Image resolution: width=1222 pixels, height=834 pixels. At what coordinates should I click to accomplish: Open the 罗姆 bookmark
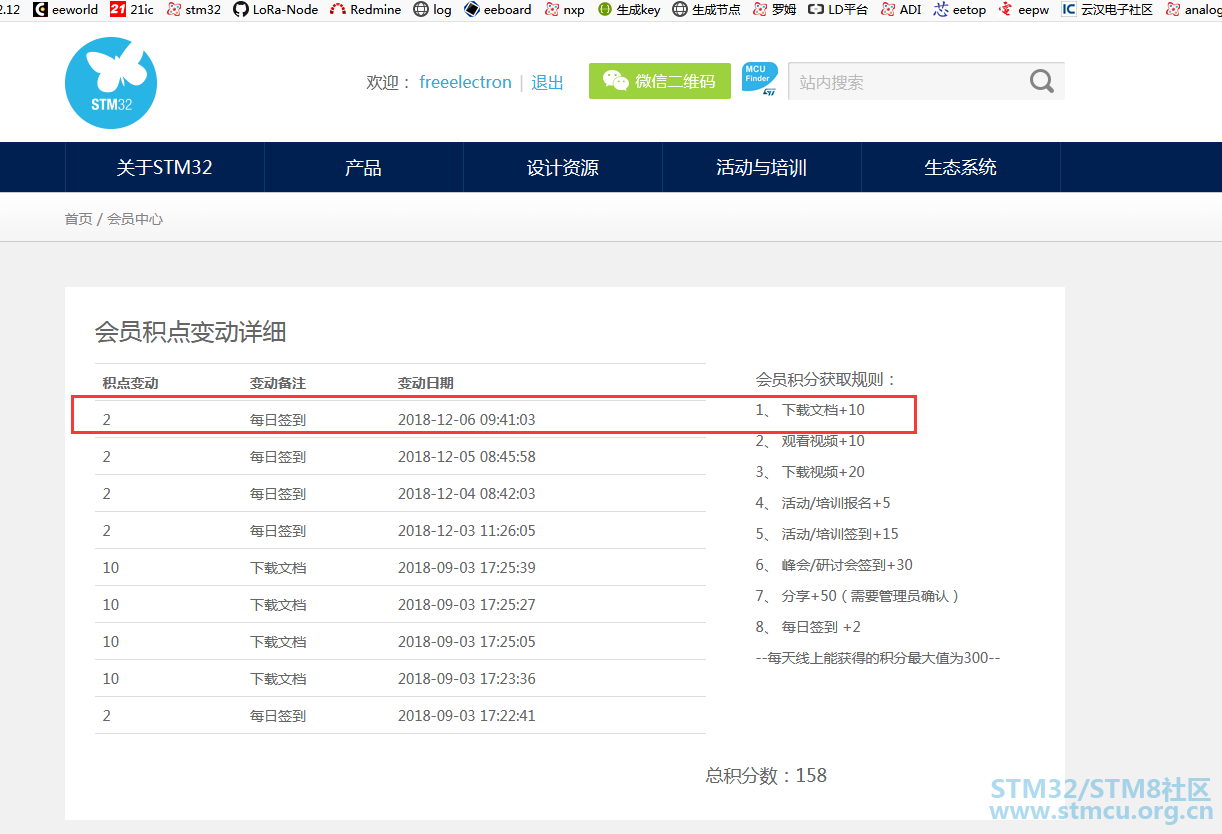coord(775,9)
